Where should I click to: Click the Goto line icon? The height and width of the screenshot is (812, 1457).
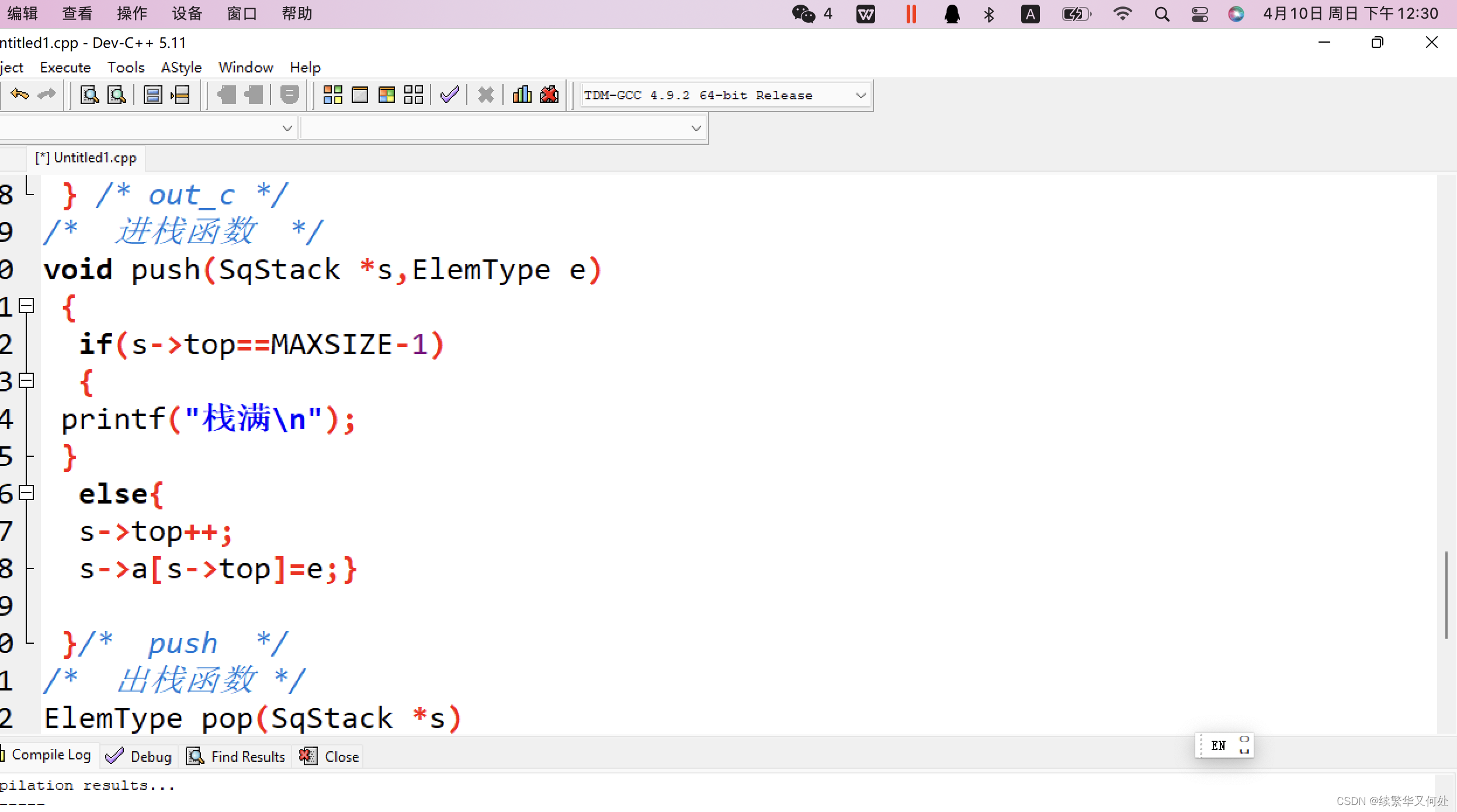tap(180, 95)
